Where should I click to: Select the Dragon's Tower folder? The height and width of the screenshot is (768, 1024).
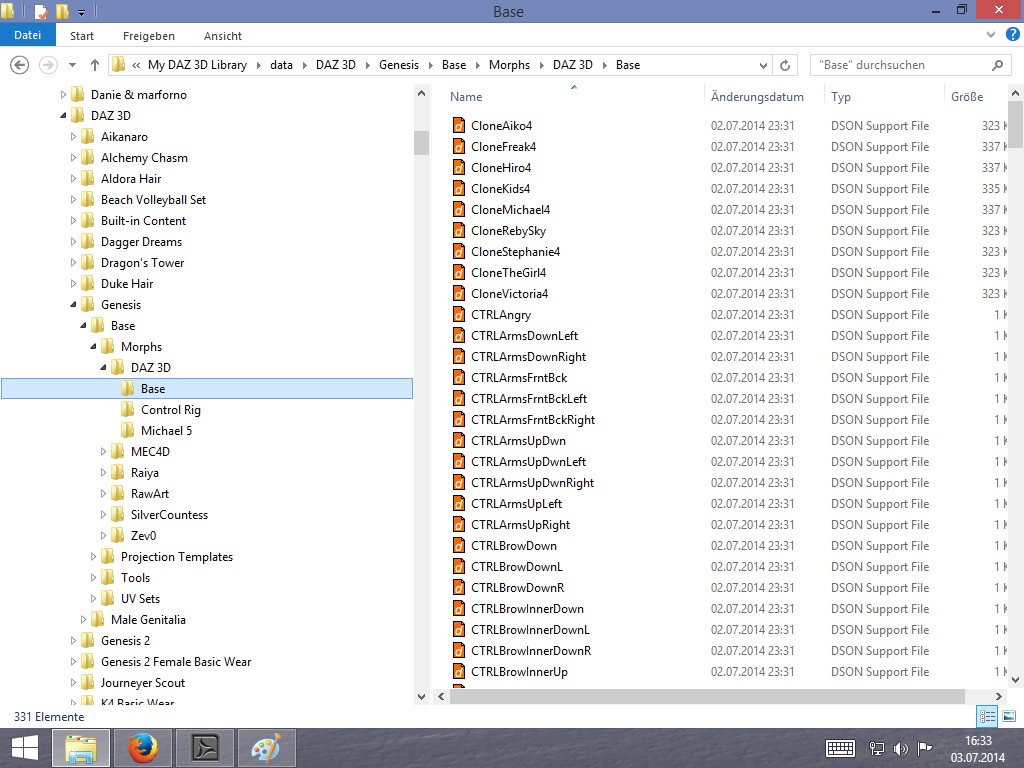(x=142, y=263)
